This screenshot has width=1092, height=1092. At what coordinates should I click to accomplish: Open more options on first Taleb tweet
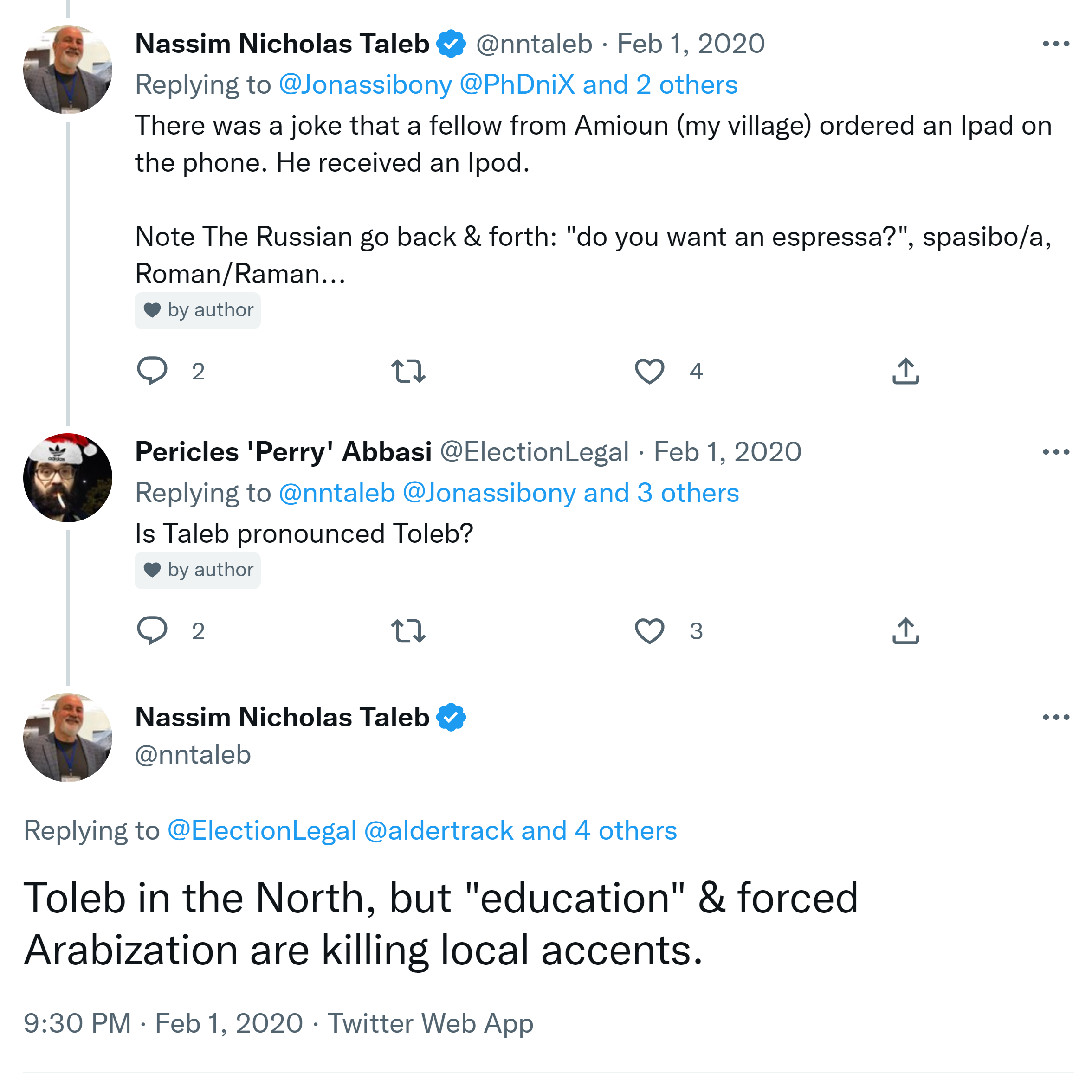[1055, 44]
